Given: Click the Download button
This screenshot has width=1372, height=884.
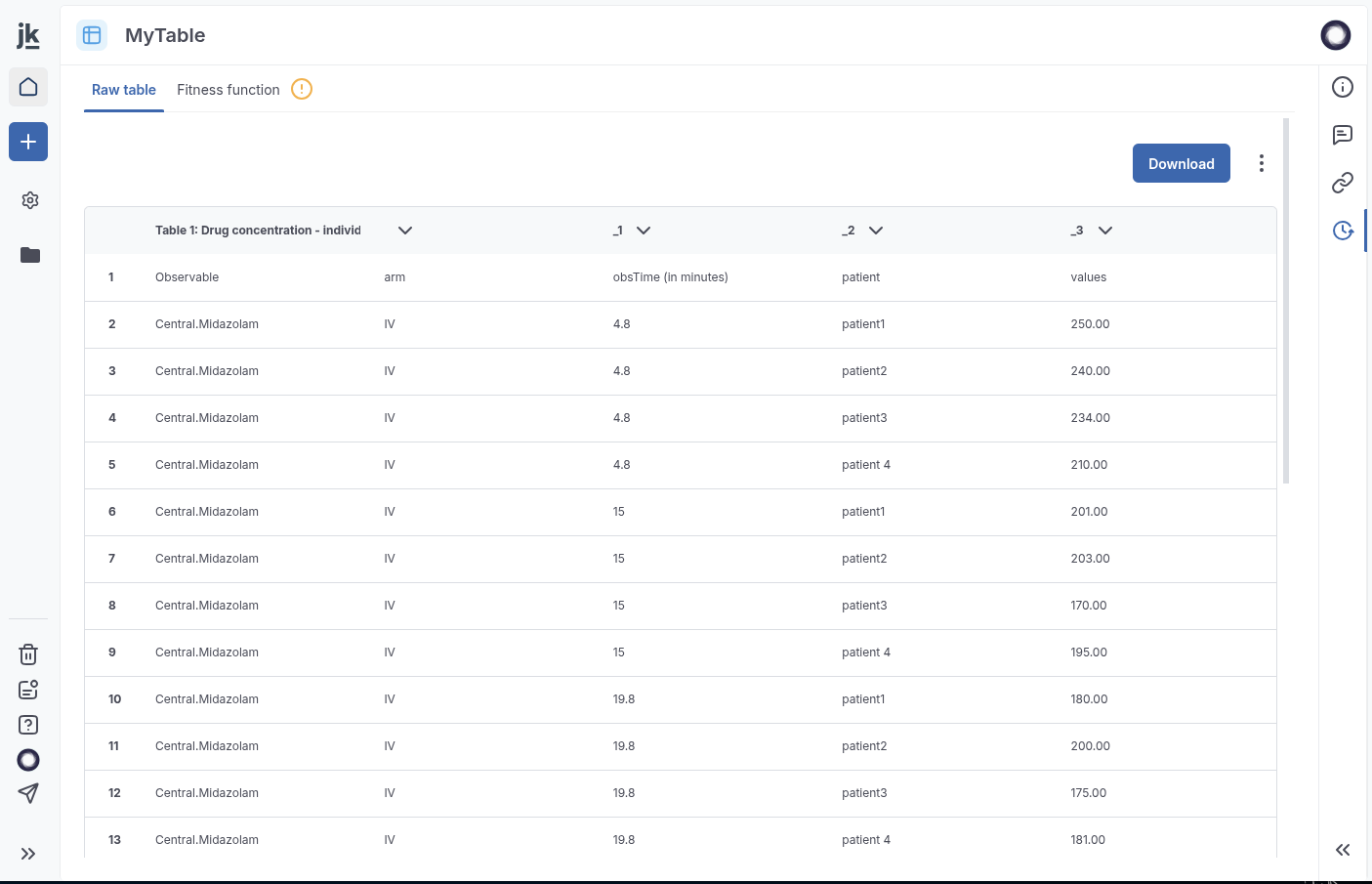Looking at the screenshot, I should pos(1181,163).
